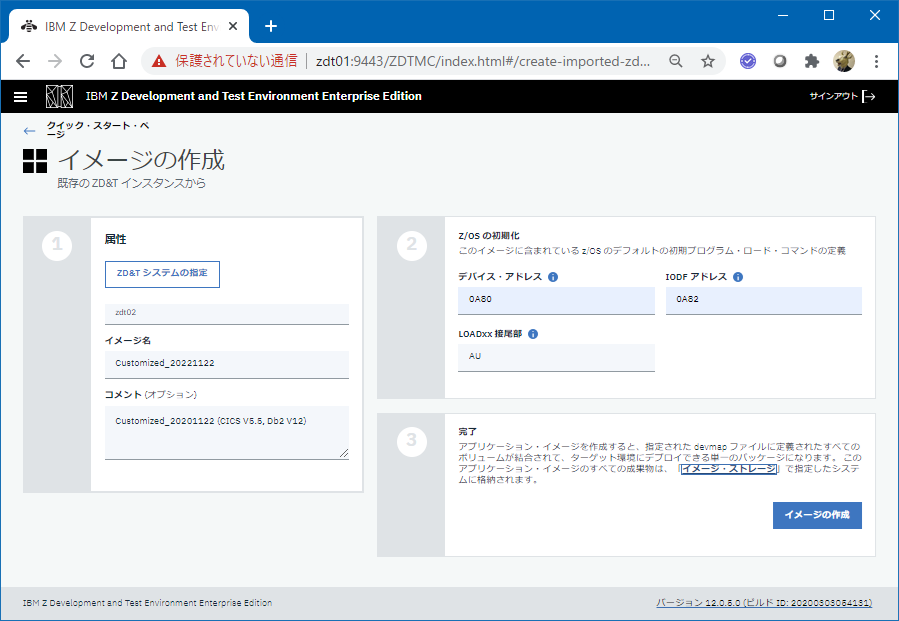
Task: Open the イメージ・ストレージ link
Action: (x=729, y=468)
